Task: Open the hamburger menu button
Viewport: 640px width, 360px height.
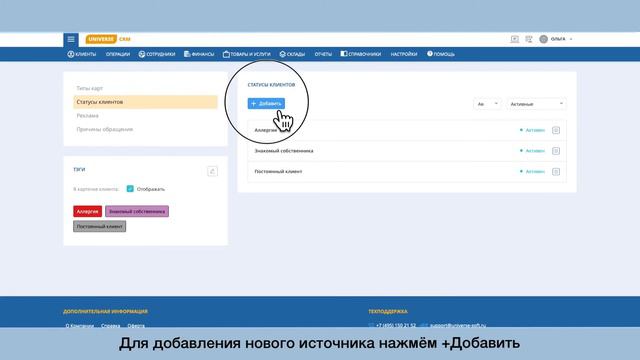Action: click(x=71, y=39)
